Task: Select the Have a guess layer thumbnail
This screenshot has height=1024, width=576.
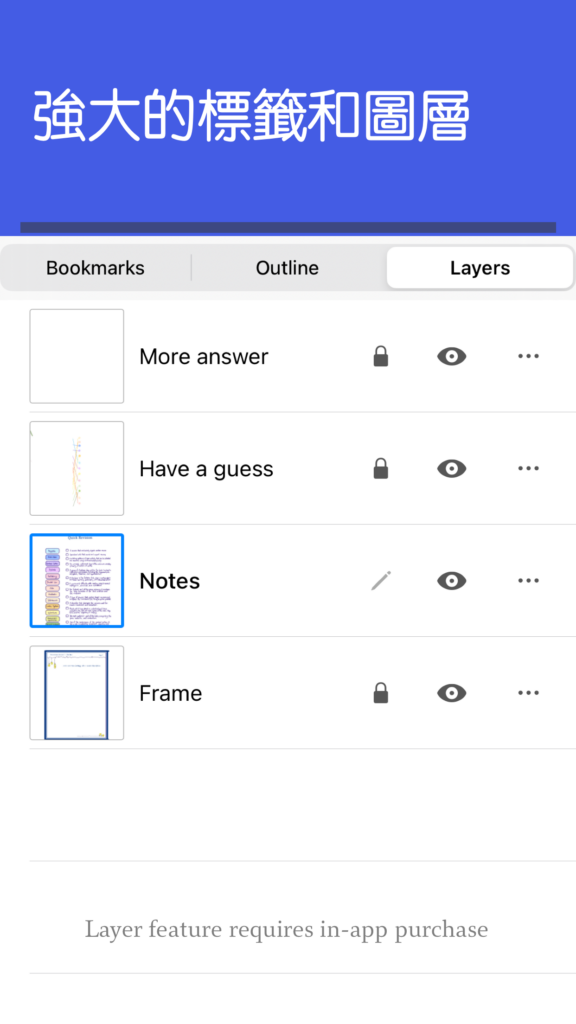Action: pyautogui.click(x=76, y=469)
